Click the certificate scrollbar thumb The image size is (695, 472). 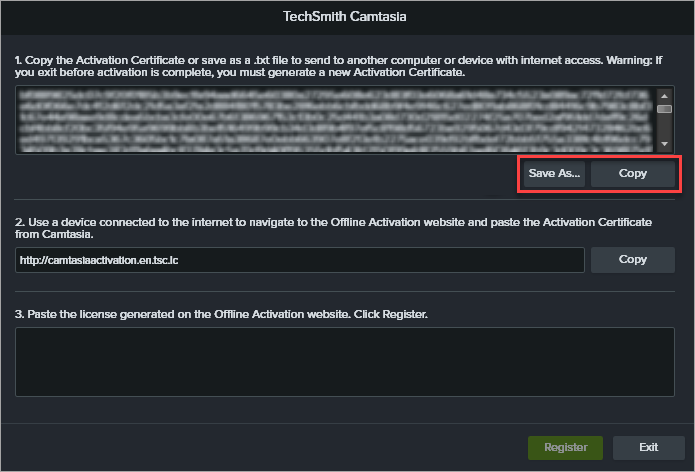tap(664, 110)
